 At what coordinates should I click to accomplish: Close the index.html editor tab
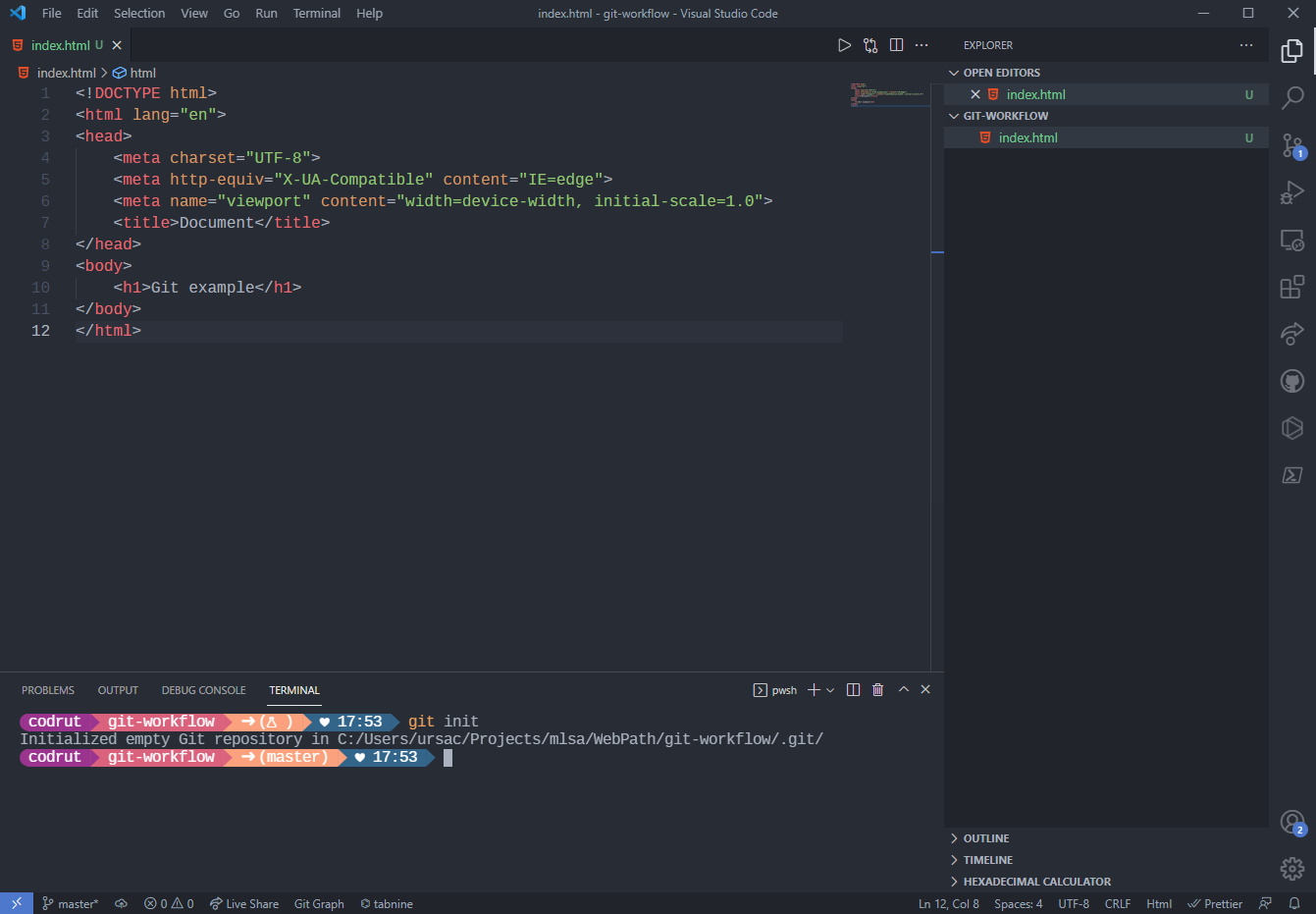(x=117, y=45)
